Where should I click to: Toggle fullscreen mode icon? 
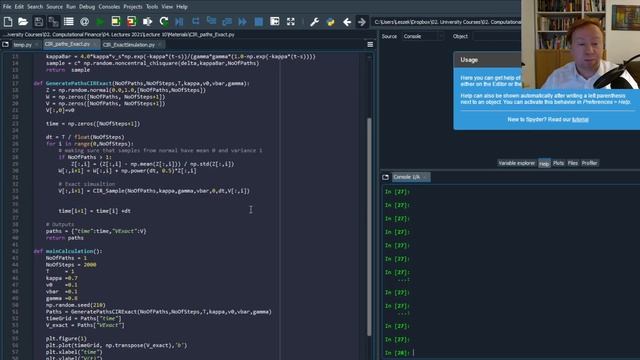click(x=291, y=22)
